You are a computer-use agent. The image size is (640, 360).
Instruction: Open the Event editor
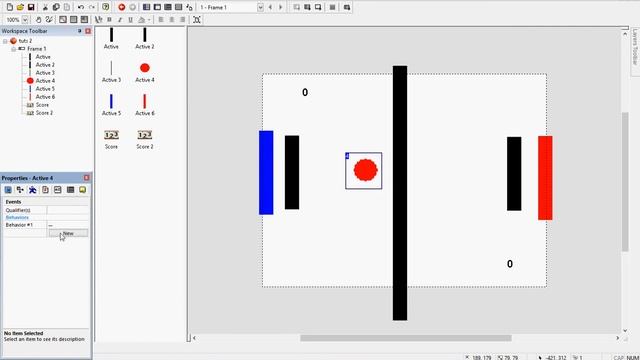(x=168, y=7)
